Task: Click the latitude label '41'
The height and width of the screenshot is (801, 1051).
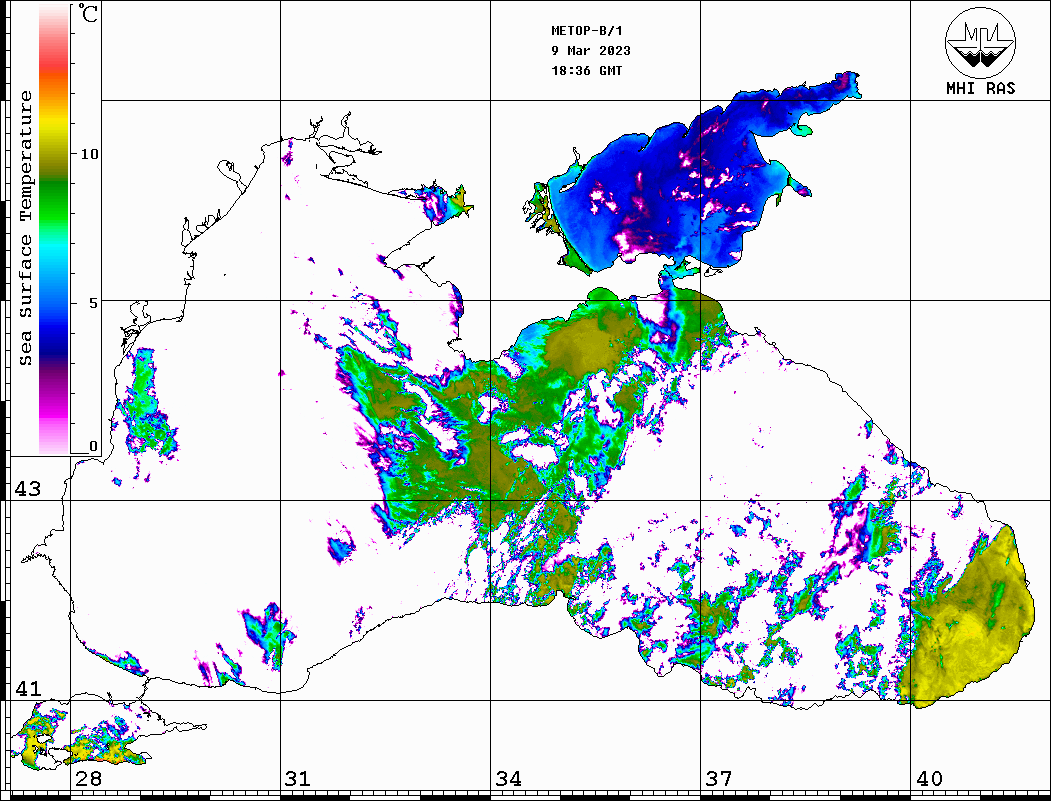Action: click(28, 689)
